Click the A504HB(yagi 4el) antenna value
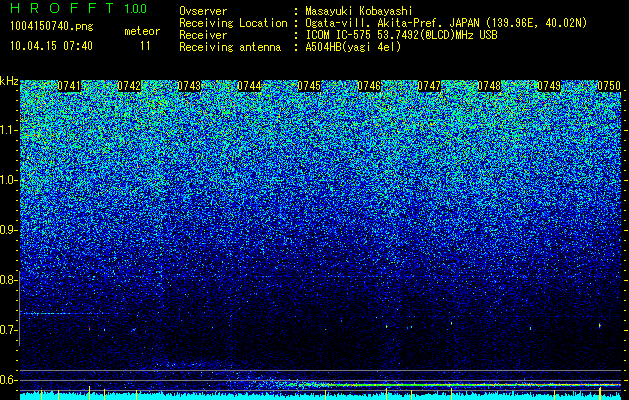 point(353,47)
